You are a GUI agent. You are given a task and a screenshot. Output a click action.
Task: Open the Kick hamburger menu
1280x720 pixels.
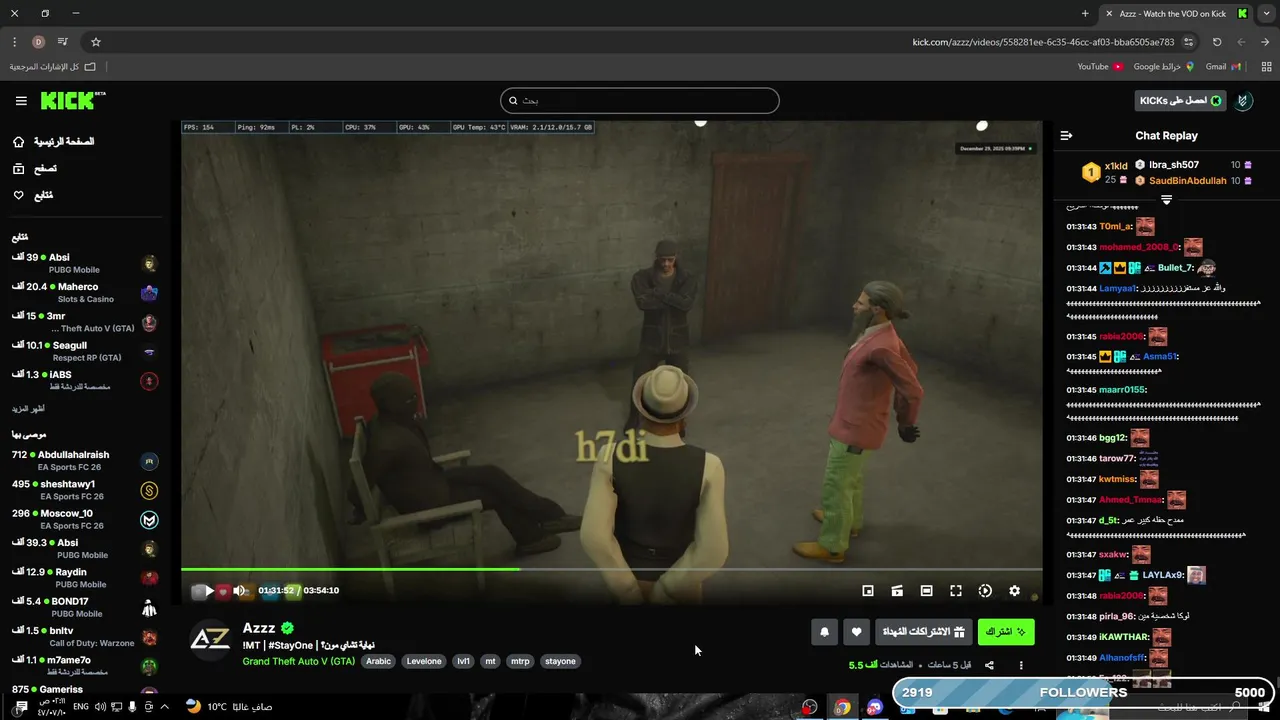tap(21, 101)
